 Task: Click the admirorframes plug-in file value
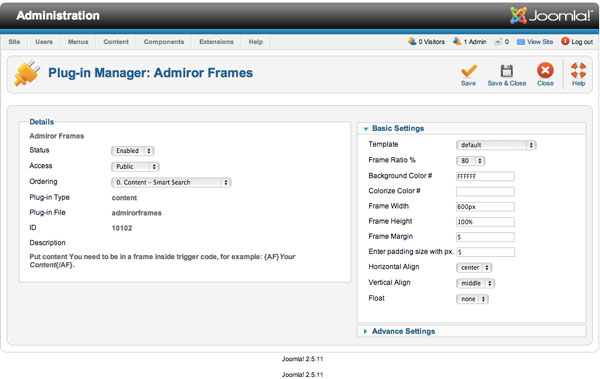click(x=137, y=213)
